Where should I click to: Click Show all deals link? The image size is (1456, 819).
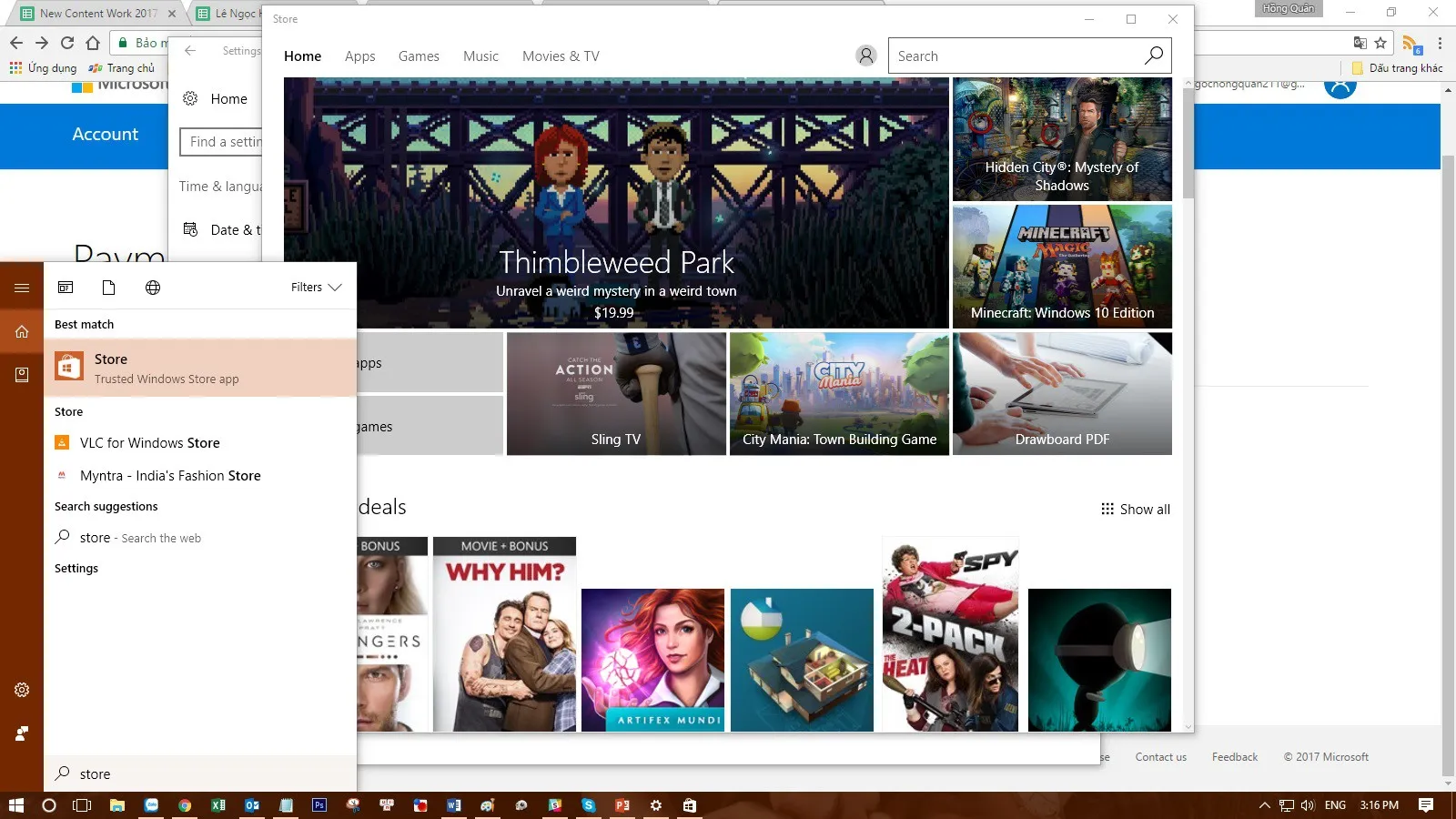(1145, 509)
